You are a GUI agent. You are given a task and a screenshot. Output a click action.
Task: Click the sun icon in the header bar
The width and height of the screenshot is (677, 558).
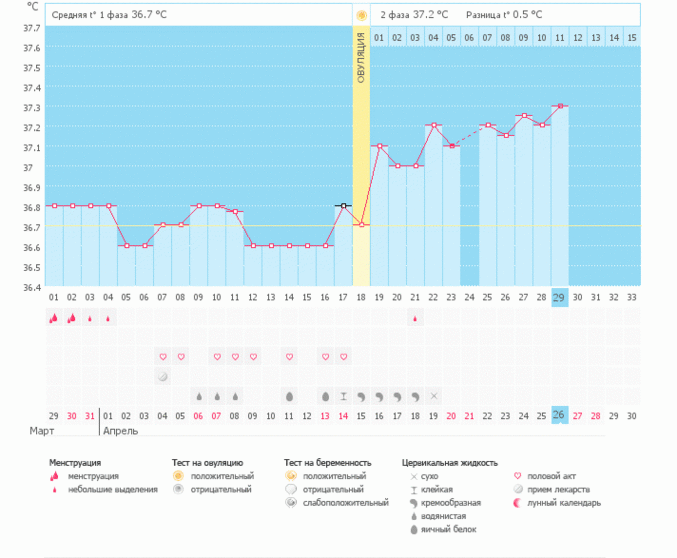pyautogui.click(x=361, y=15)
